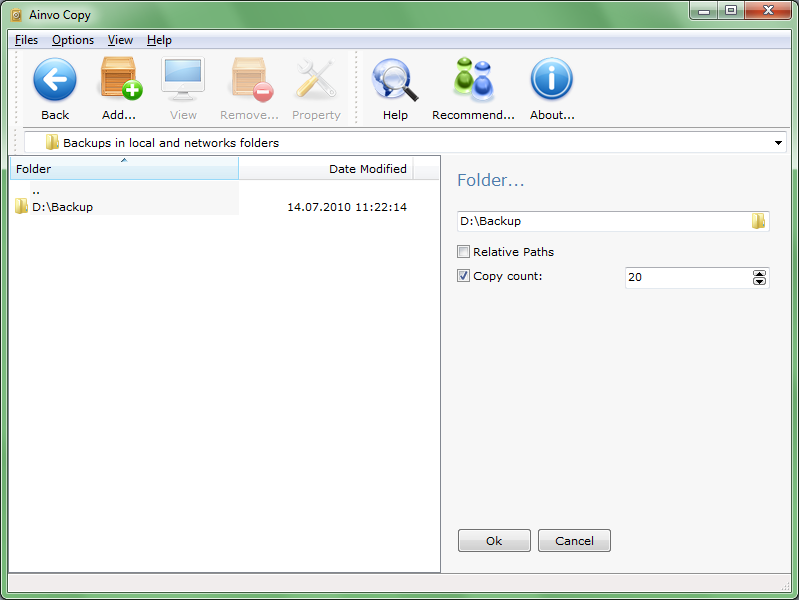This screenshot has height=600, width=799.
Task: Browse folder icon in D:\Backup field
Action: click(758, 221)
